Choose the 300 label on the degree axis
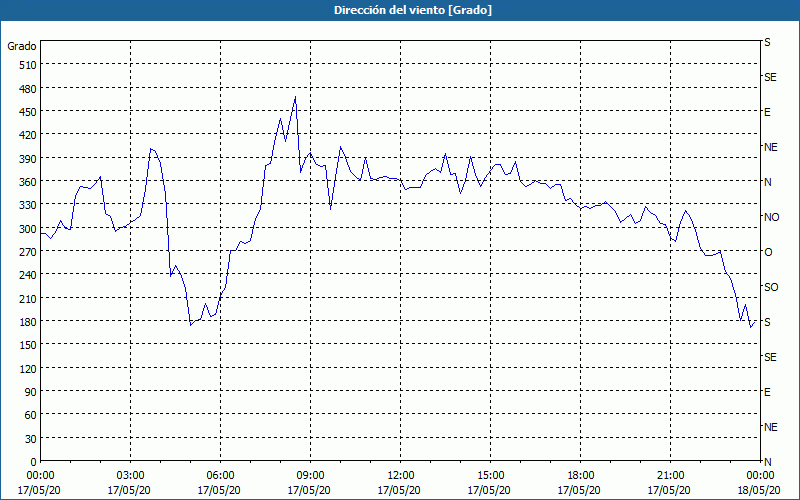Viewport: 800px width, 500px height. coord(29,228)
